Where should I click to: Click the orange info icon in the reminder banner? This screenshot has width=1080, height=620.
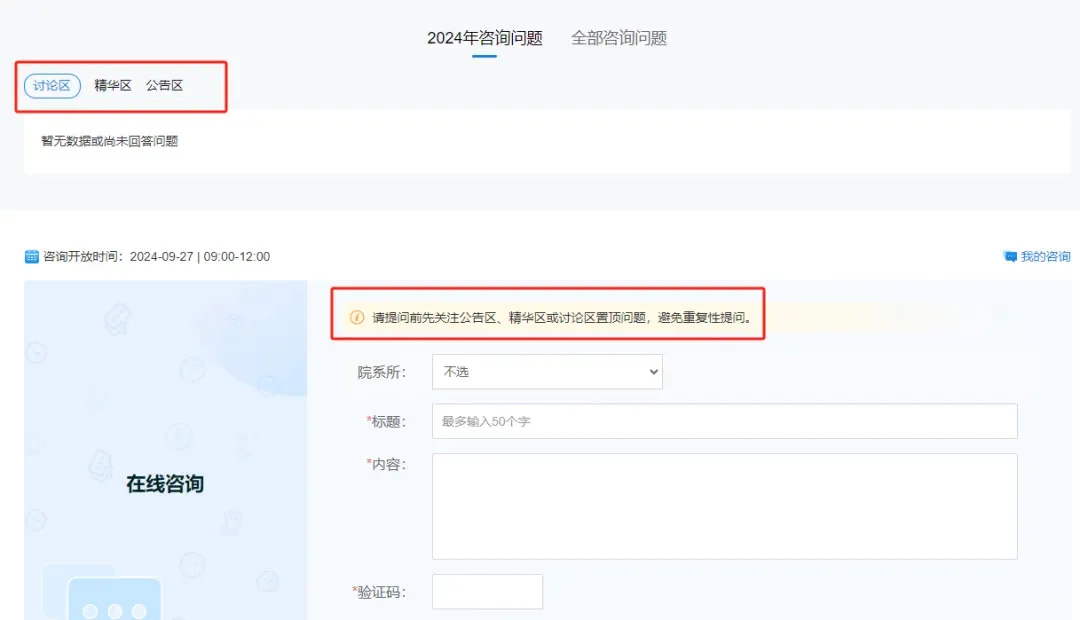pos(357,315)
